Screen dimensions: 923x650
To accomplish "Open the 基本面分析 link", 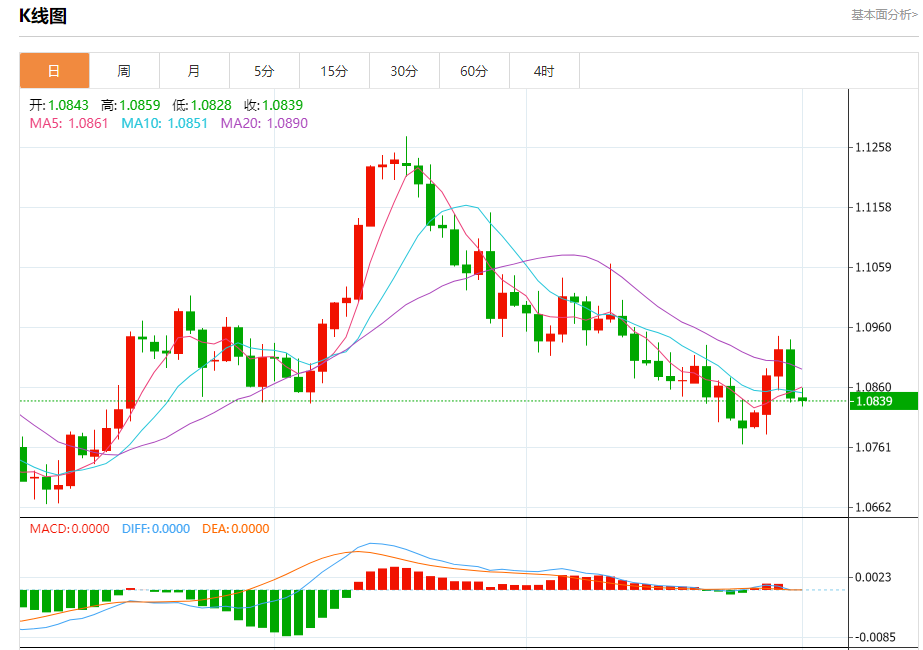I will click(884, 15).
